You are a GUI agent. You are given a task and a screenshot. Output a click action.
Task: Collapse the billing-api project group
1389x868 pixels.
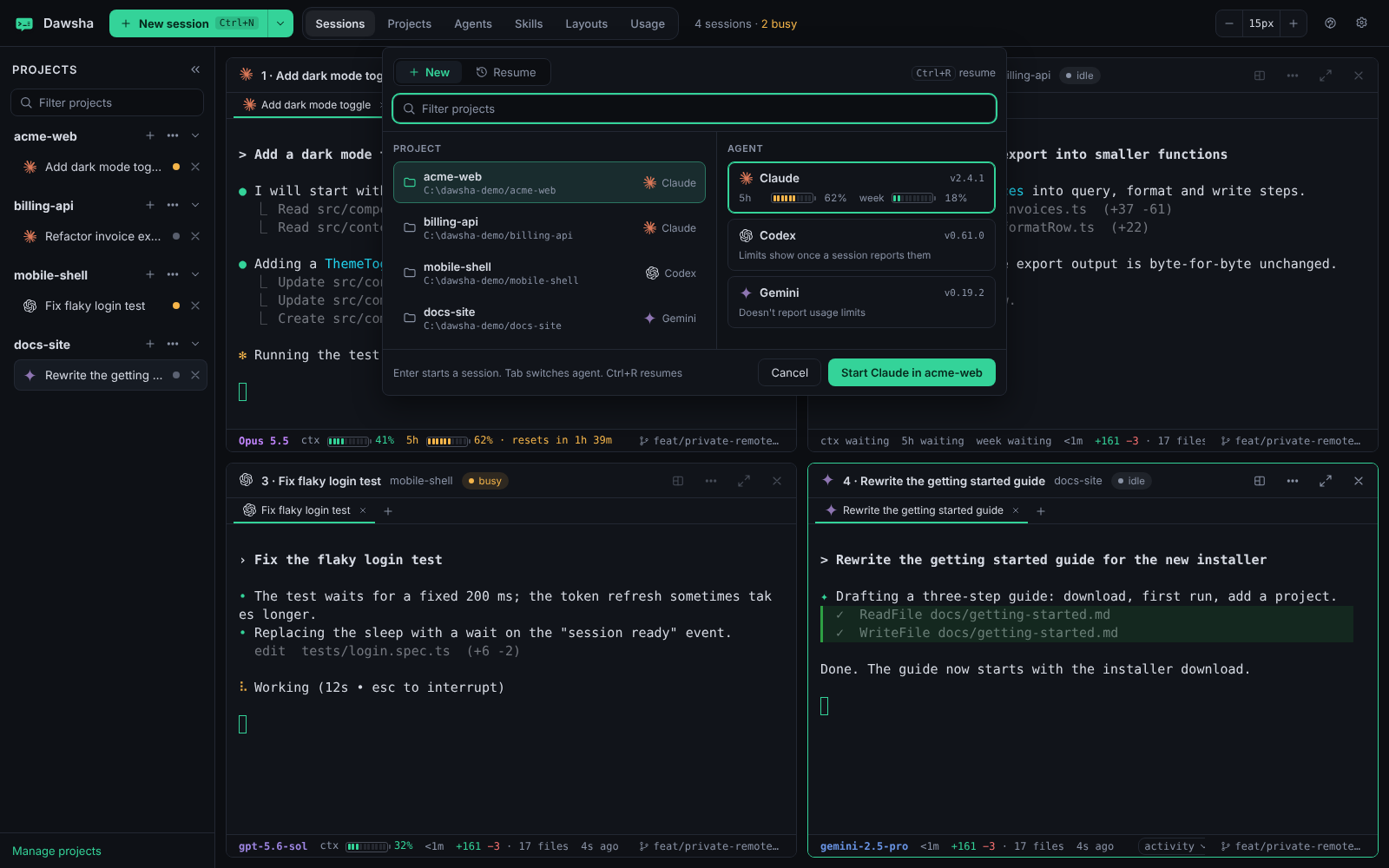tap(195, 205)
